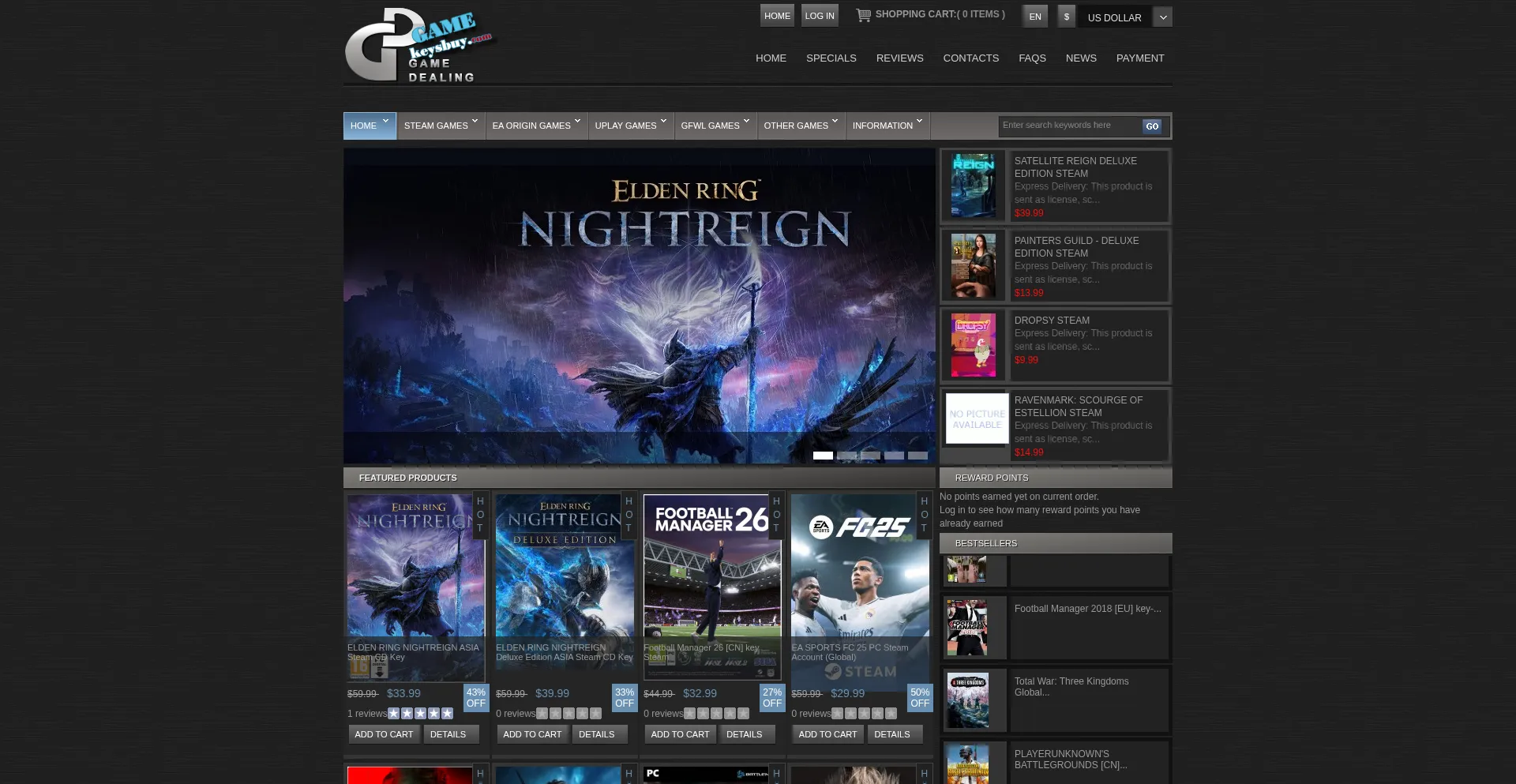
Task: Open Elden Ring Nightreign ASIA cover image
Action: (x=416, y=587)
